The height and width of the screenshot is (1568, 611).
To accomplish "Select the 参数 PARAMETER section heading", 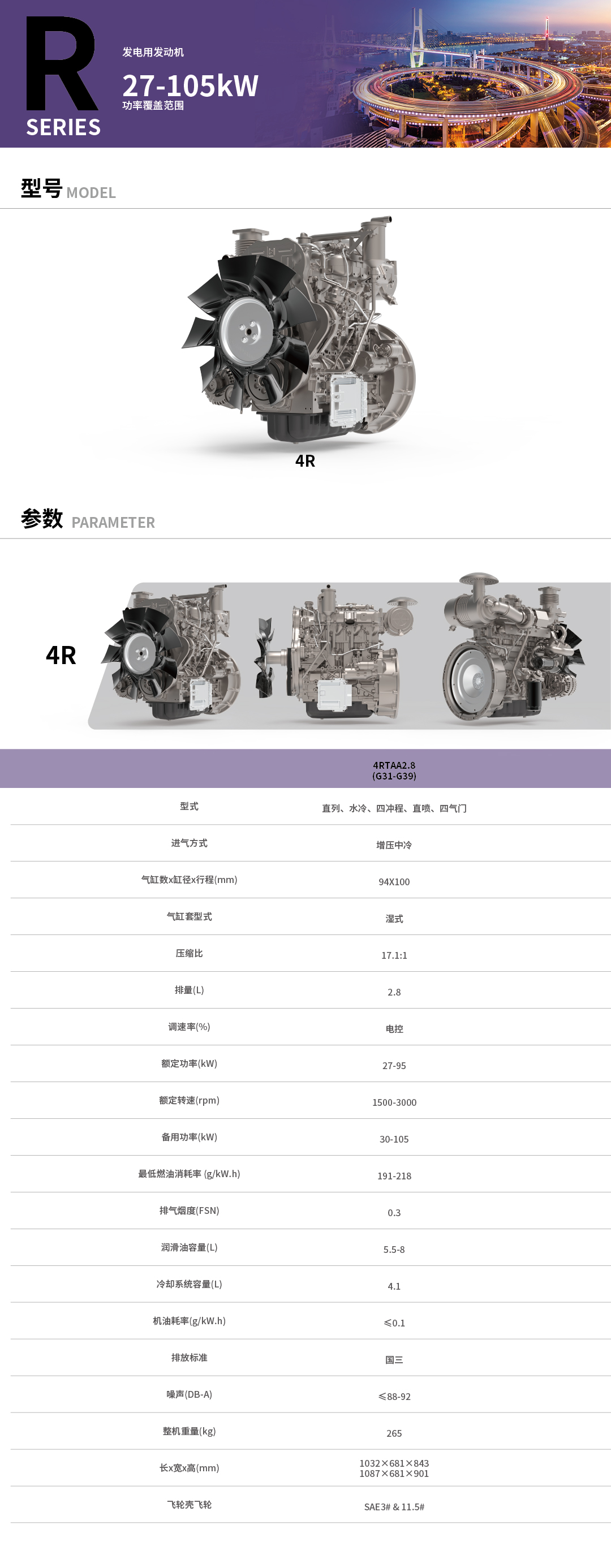I will [x=88, y=519].
